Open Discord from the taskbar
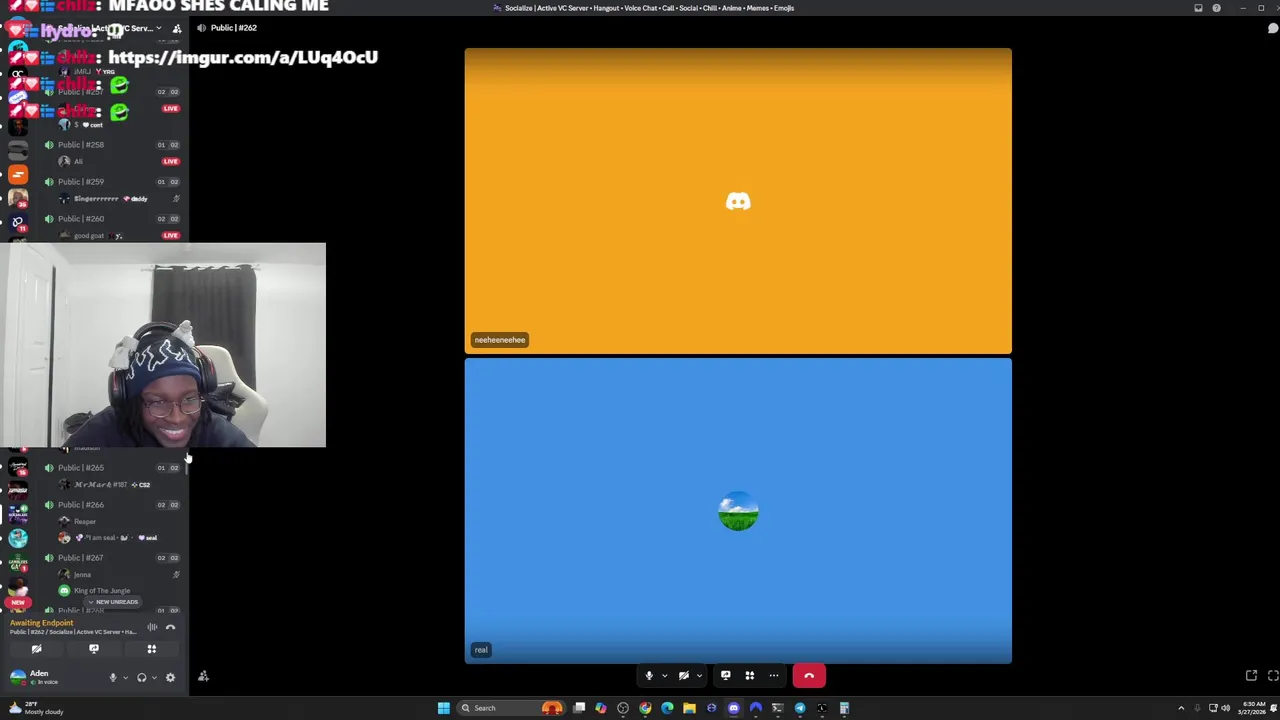 [x=734, y=708]
